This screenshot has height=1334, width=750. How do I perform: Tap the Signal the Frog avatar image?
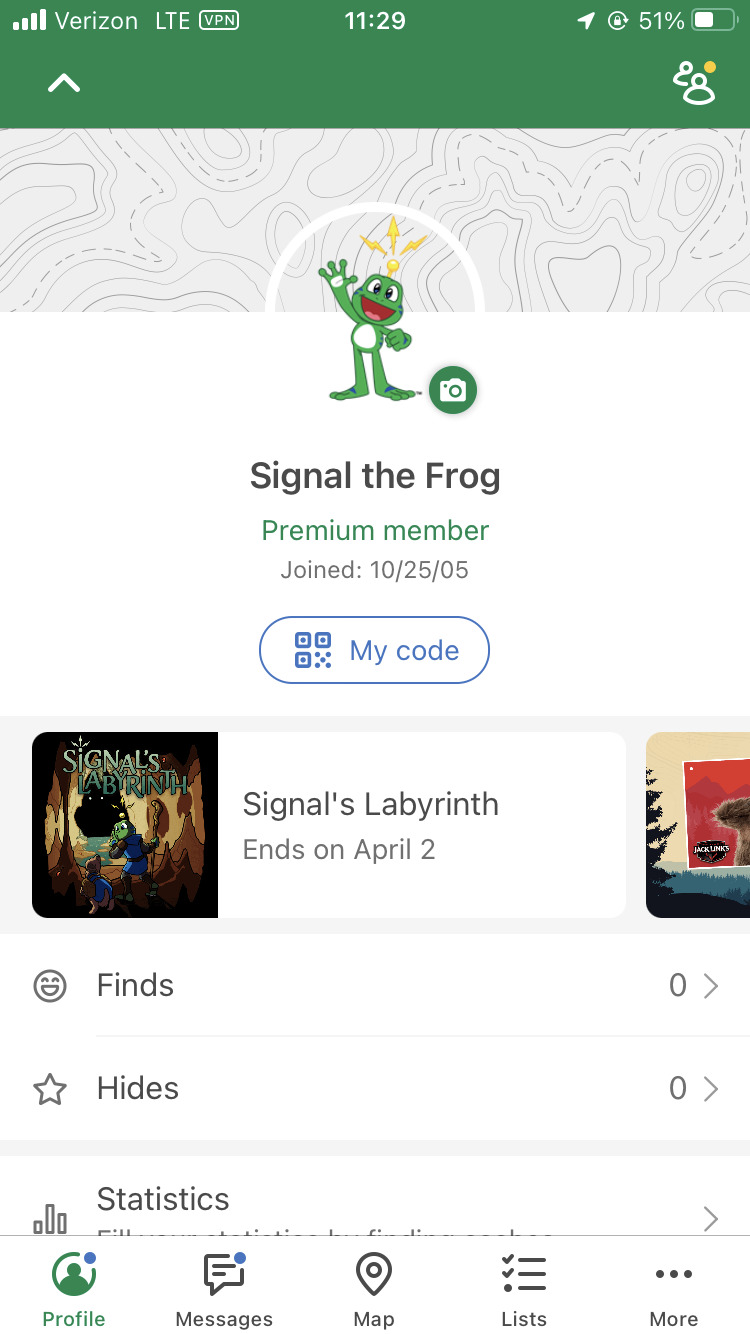[x=370, y=320]
